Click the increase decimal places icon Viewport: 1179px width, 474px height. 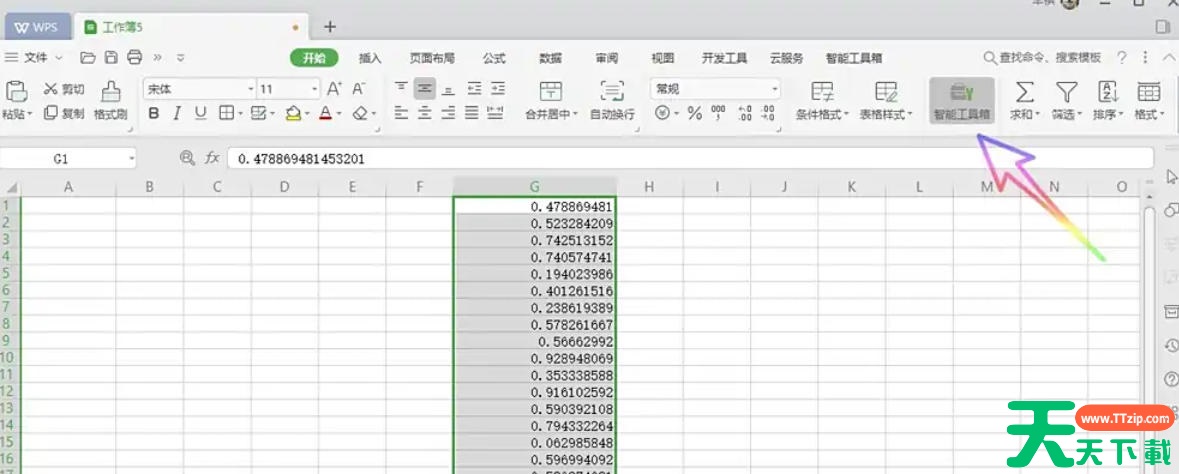coord(744,114)
